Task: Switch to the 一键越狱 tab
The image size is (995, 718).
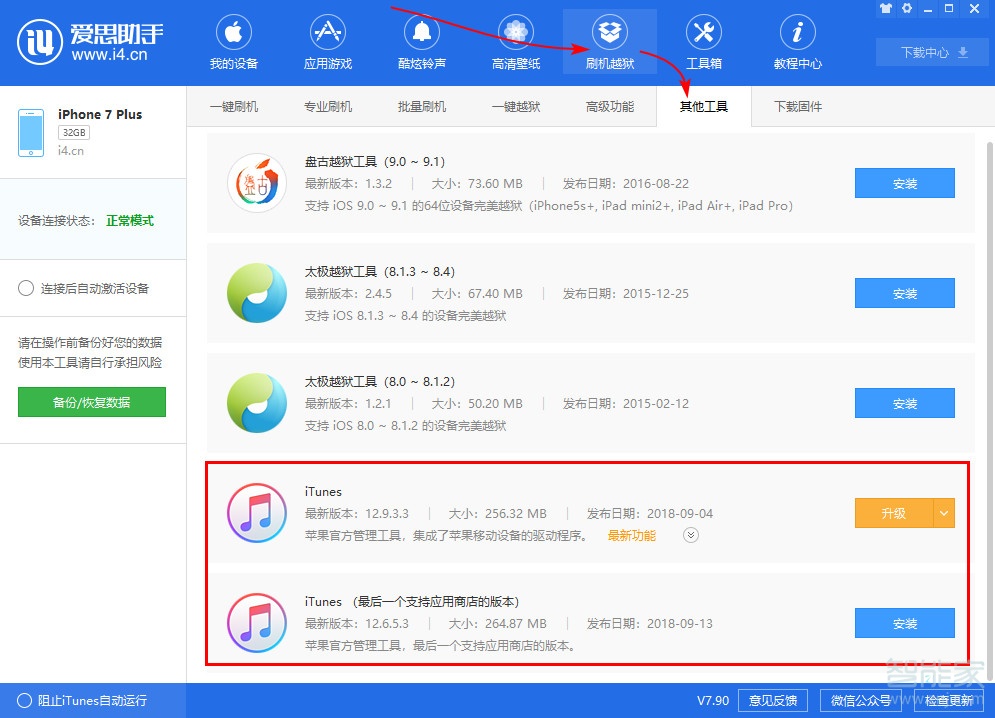Action: (516, 105)
